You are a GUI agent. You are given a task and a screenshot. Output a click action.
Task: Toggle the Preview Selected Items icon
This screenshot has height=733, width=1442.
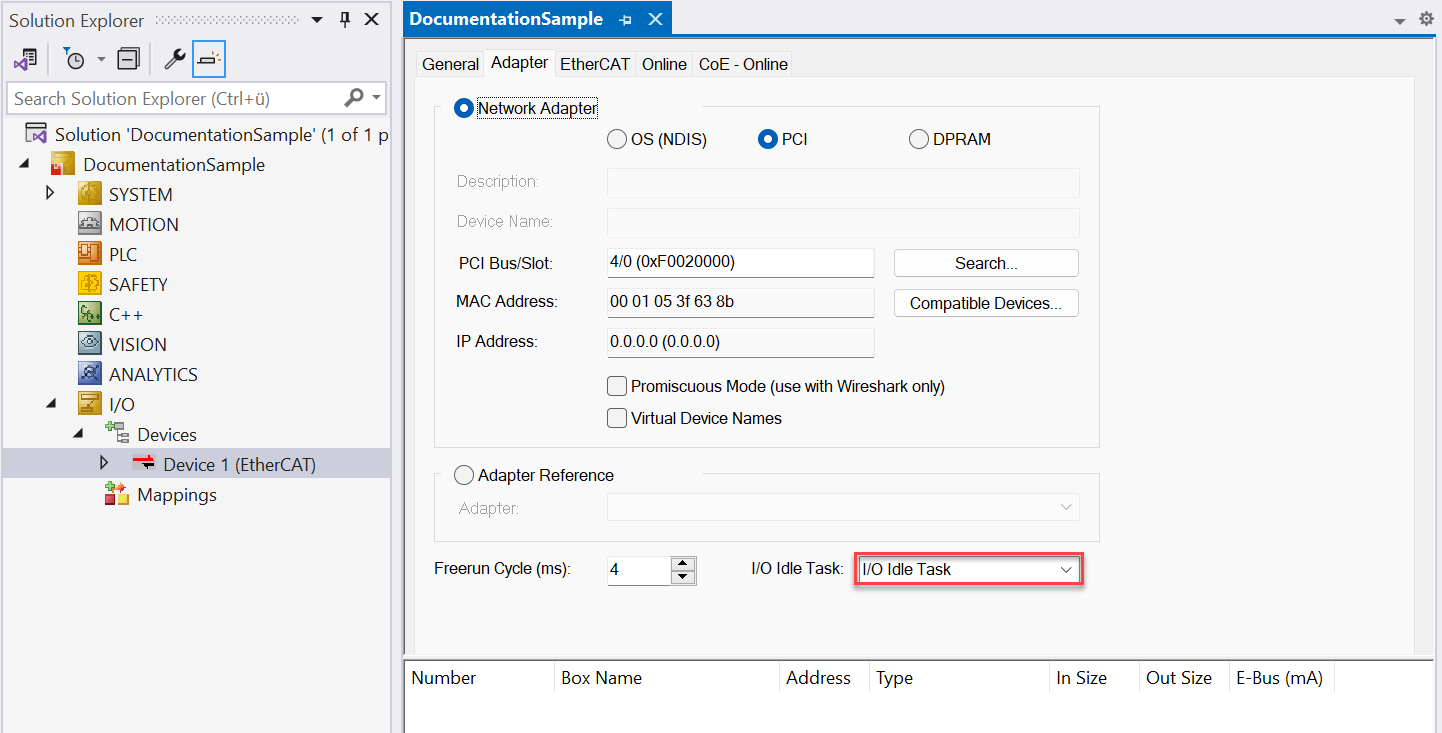(208, 60)
